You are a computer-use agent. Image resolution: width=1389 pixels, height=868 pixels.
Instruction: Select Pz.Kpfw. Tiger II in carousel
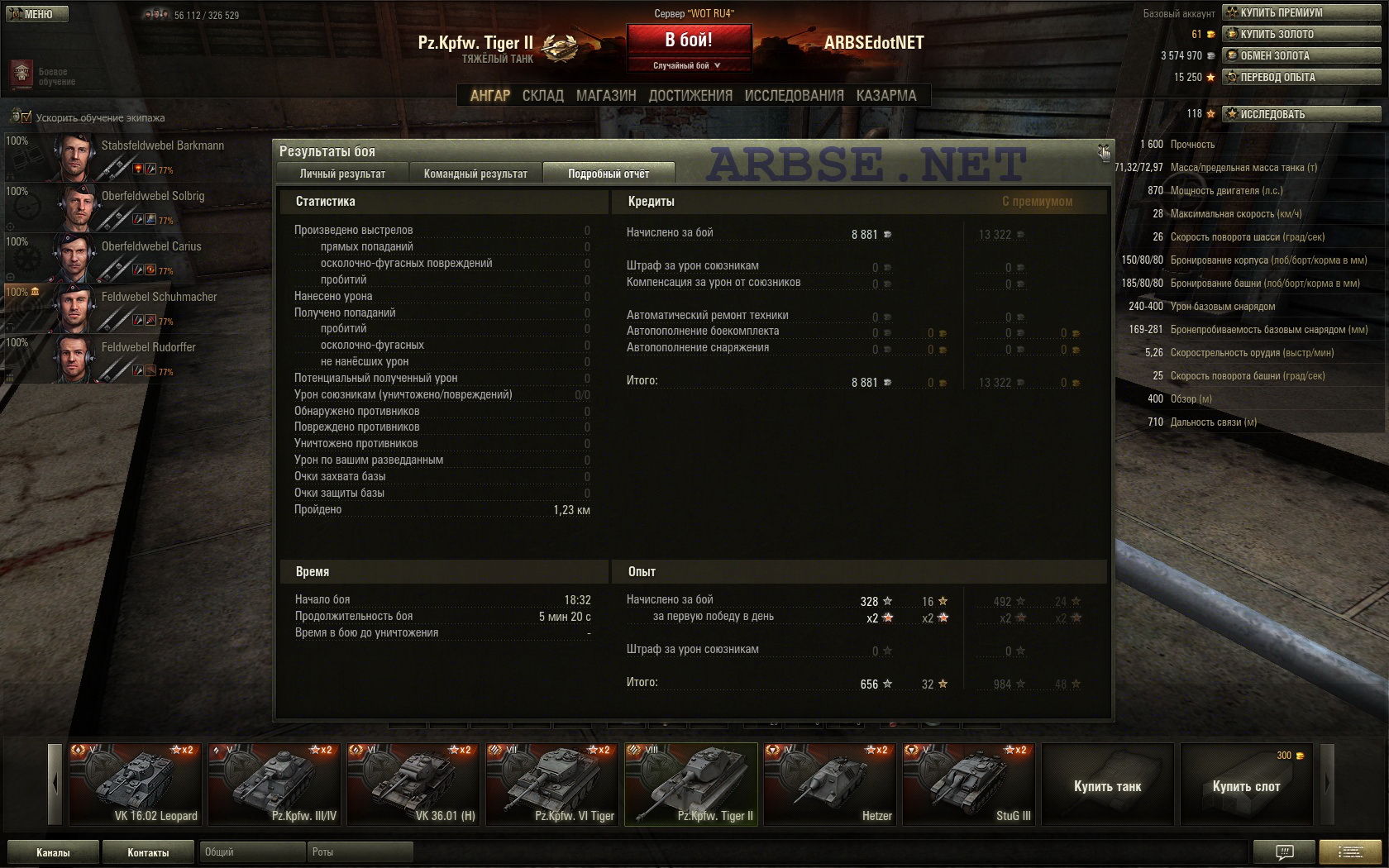pos(690,784)
